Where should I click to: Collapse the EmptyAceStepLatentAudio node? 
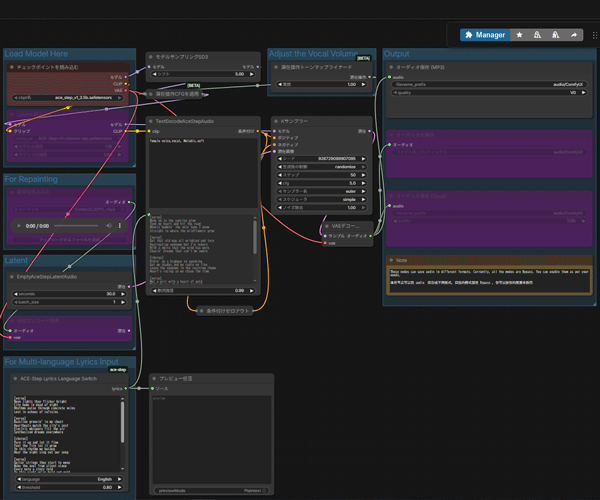click(x=13, y=275)
